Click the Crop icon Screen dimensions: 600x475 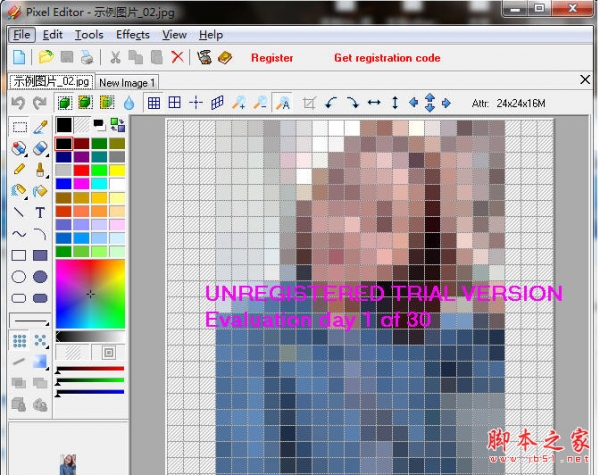pos(309,103)
